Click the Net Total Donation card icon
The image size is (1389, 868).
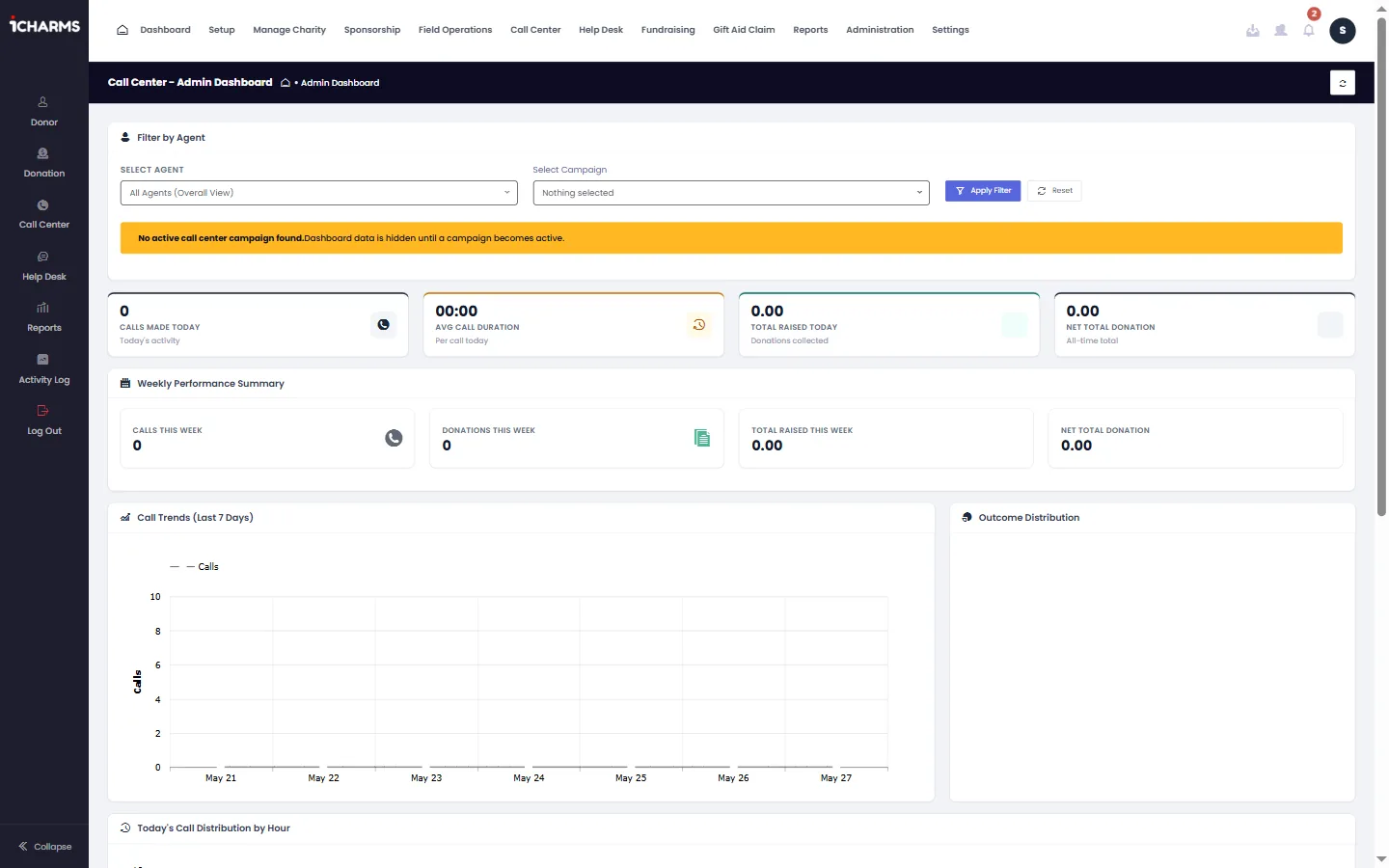click(1330, 325)
